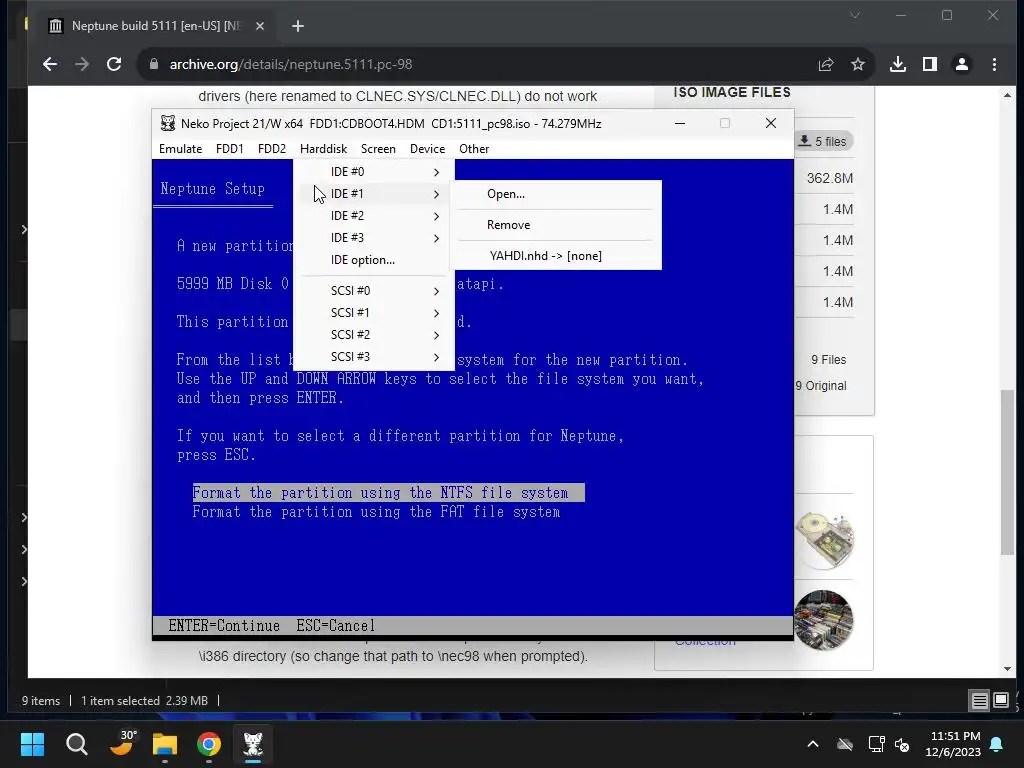Open the FDD2 menu
The image size is (1024, 768).
tap(272, 149)
